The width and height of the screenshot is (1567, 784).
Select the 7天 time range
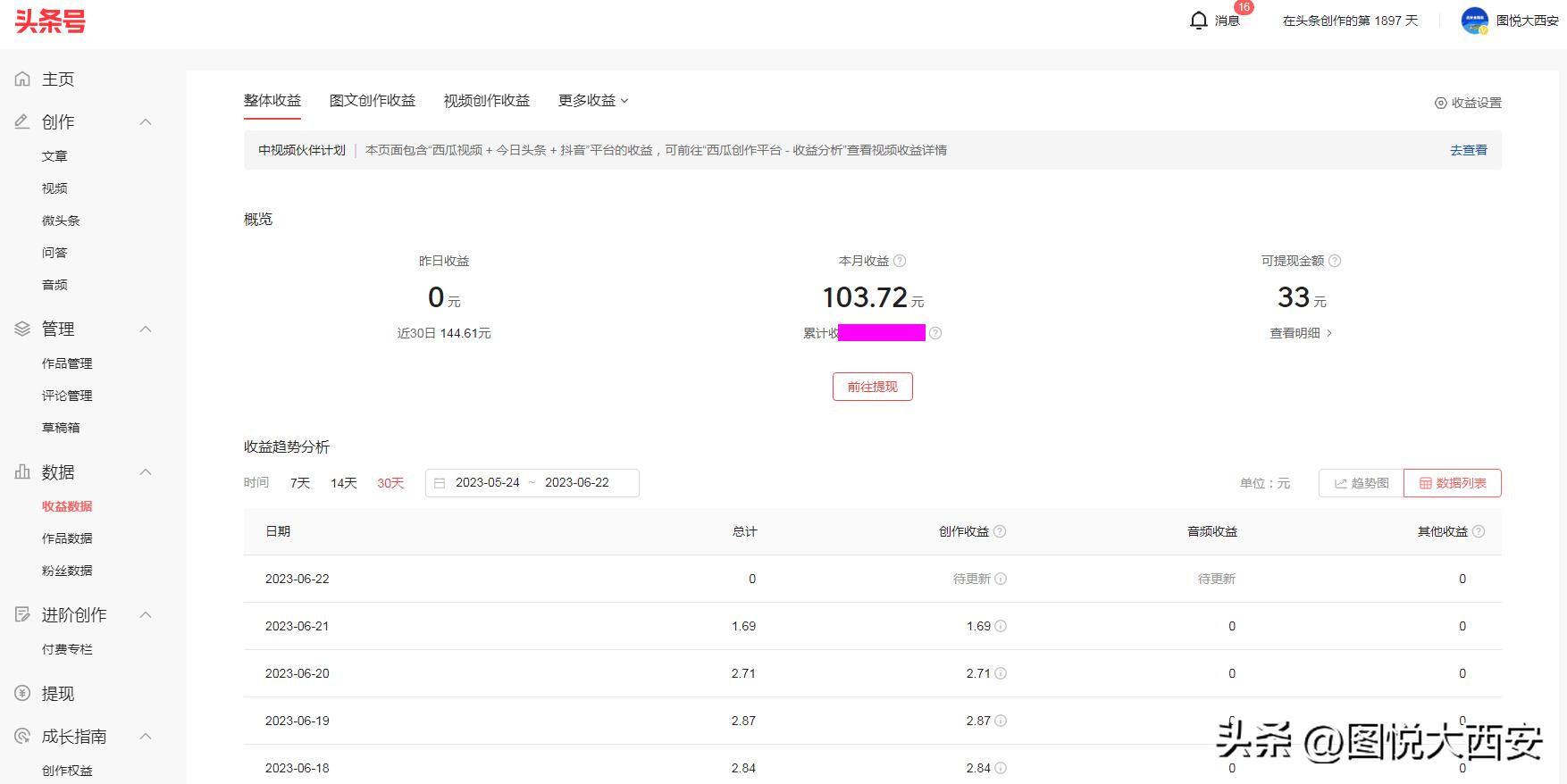(x=300, y=483)
